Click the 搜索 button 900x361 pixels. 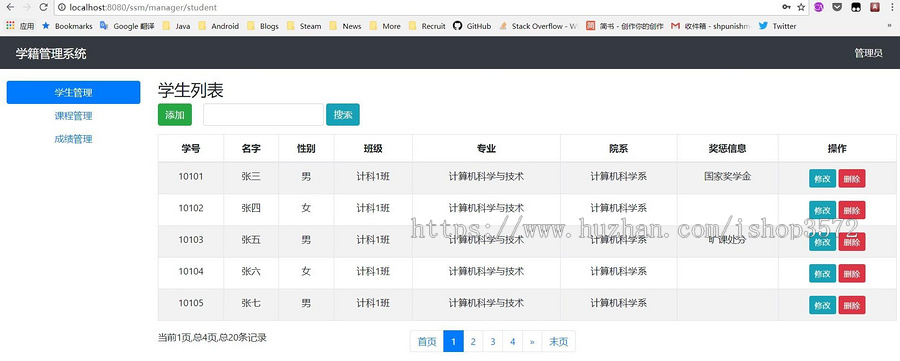point(343,115)
